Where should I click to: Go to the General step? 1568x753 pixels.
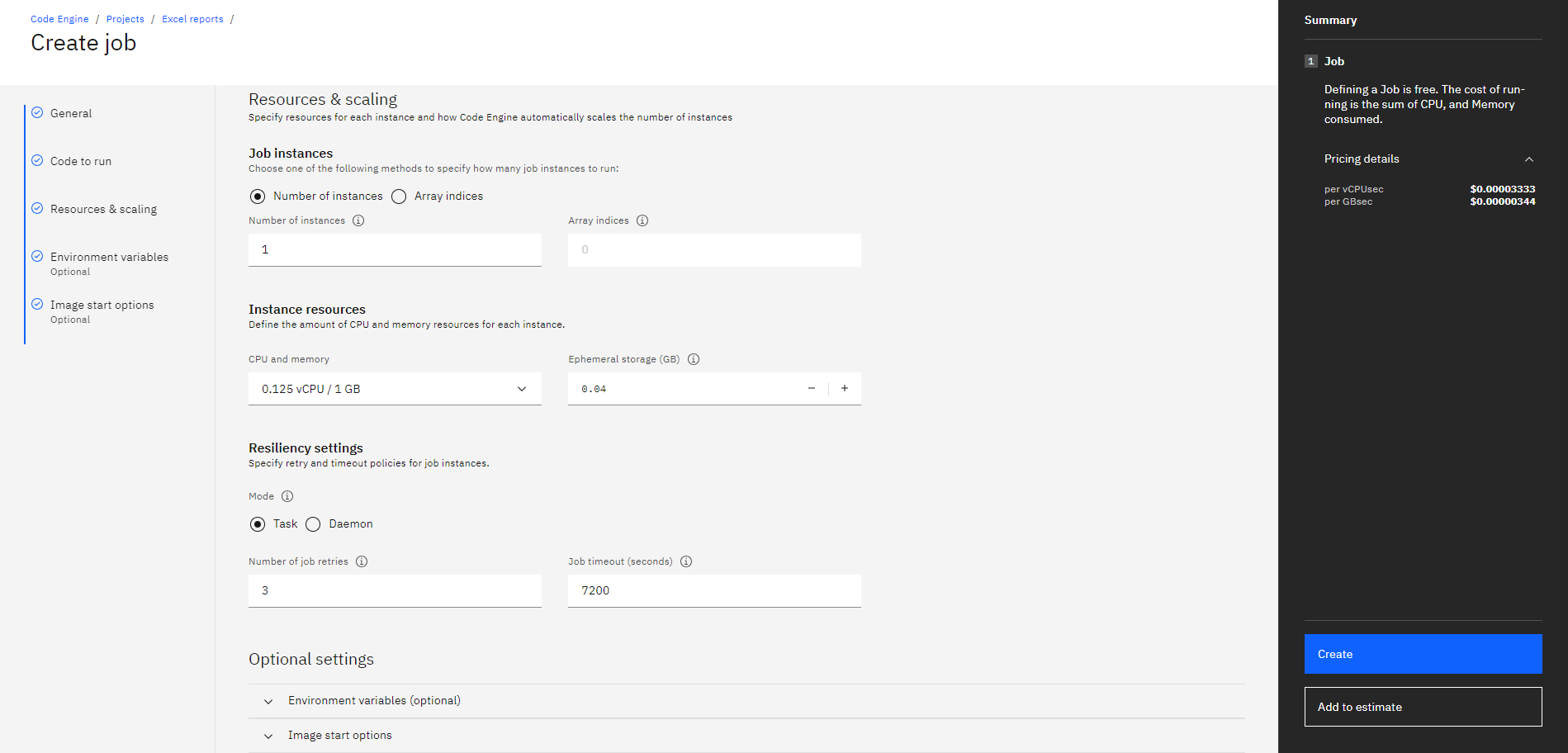[71, 113]
